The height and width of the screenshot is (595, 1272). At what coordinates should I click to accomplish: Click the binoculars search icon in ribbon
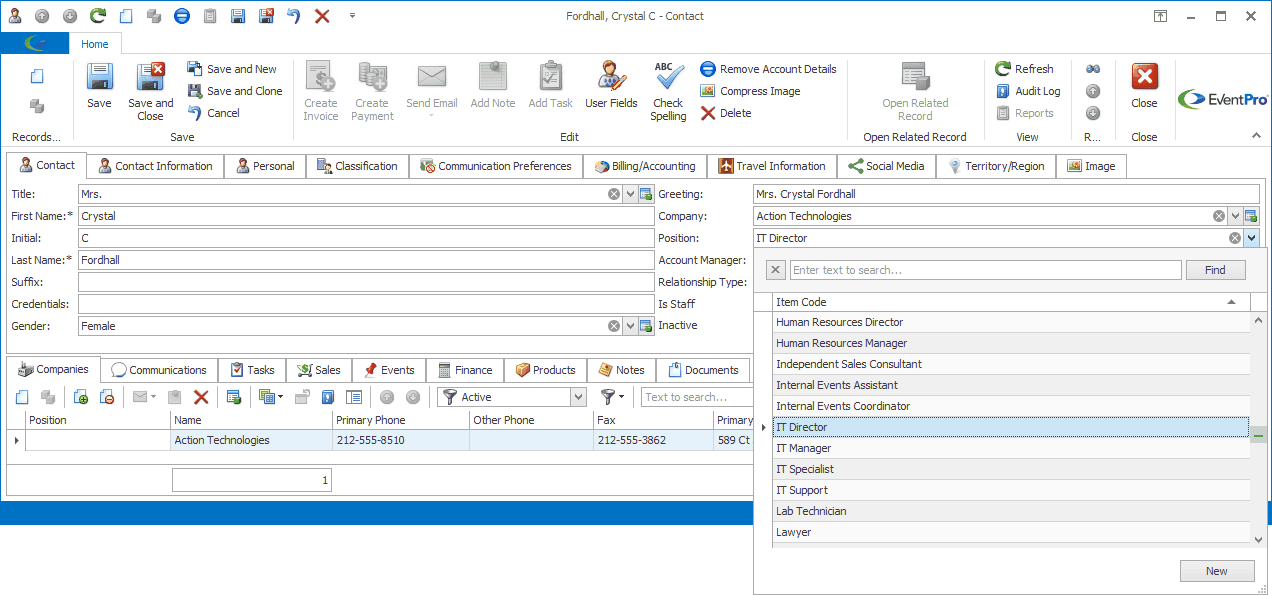(1093, 69)
